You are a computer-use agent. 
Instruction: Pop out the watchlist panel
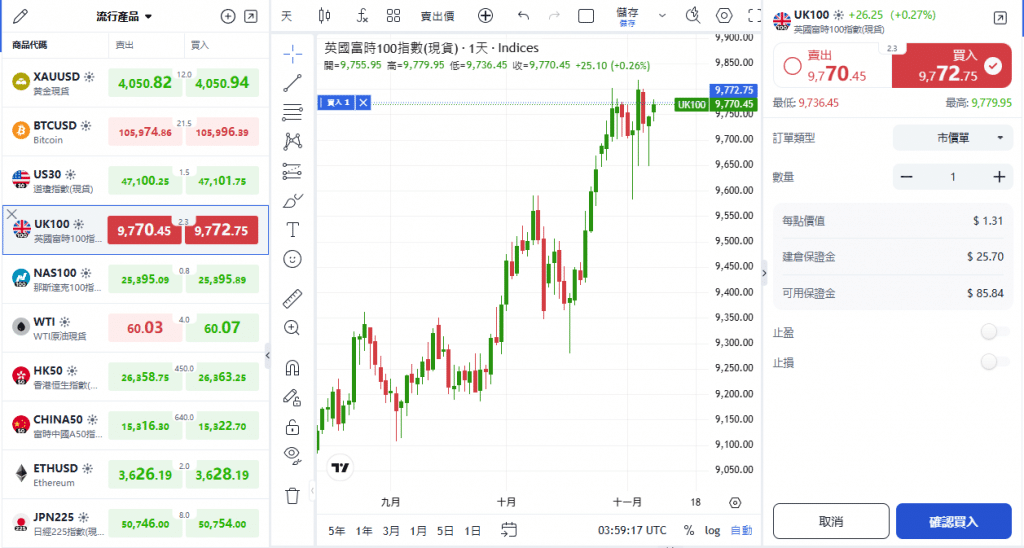(251, 16)
